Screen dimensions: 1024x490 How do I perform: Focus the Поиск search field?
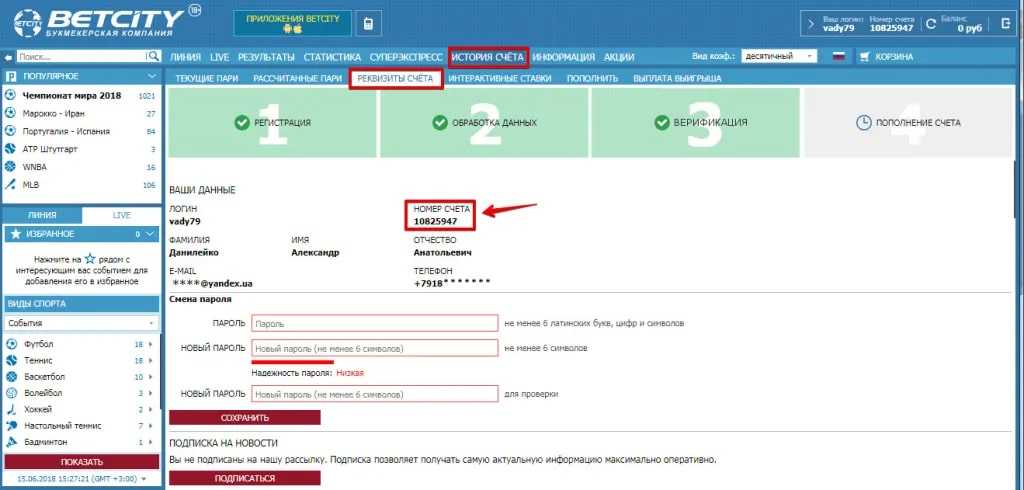[82, 57]
